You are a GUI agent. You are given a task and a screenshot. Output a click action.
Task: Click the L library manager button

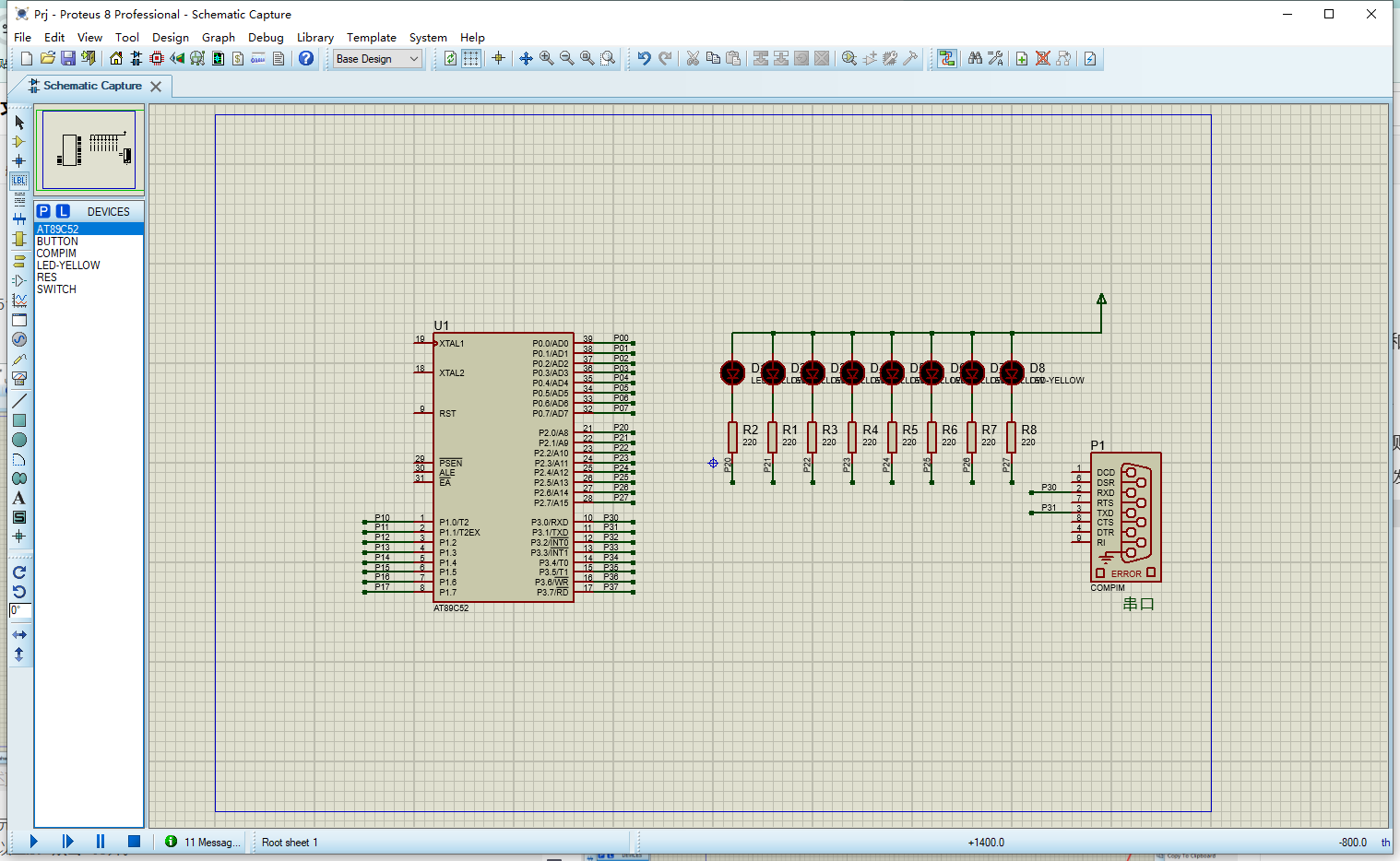tap(63, 211)
